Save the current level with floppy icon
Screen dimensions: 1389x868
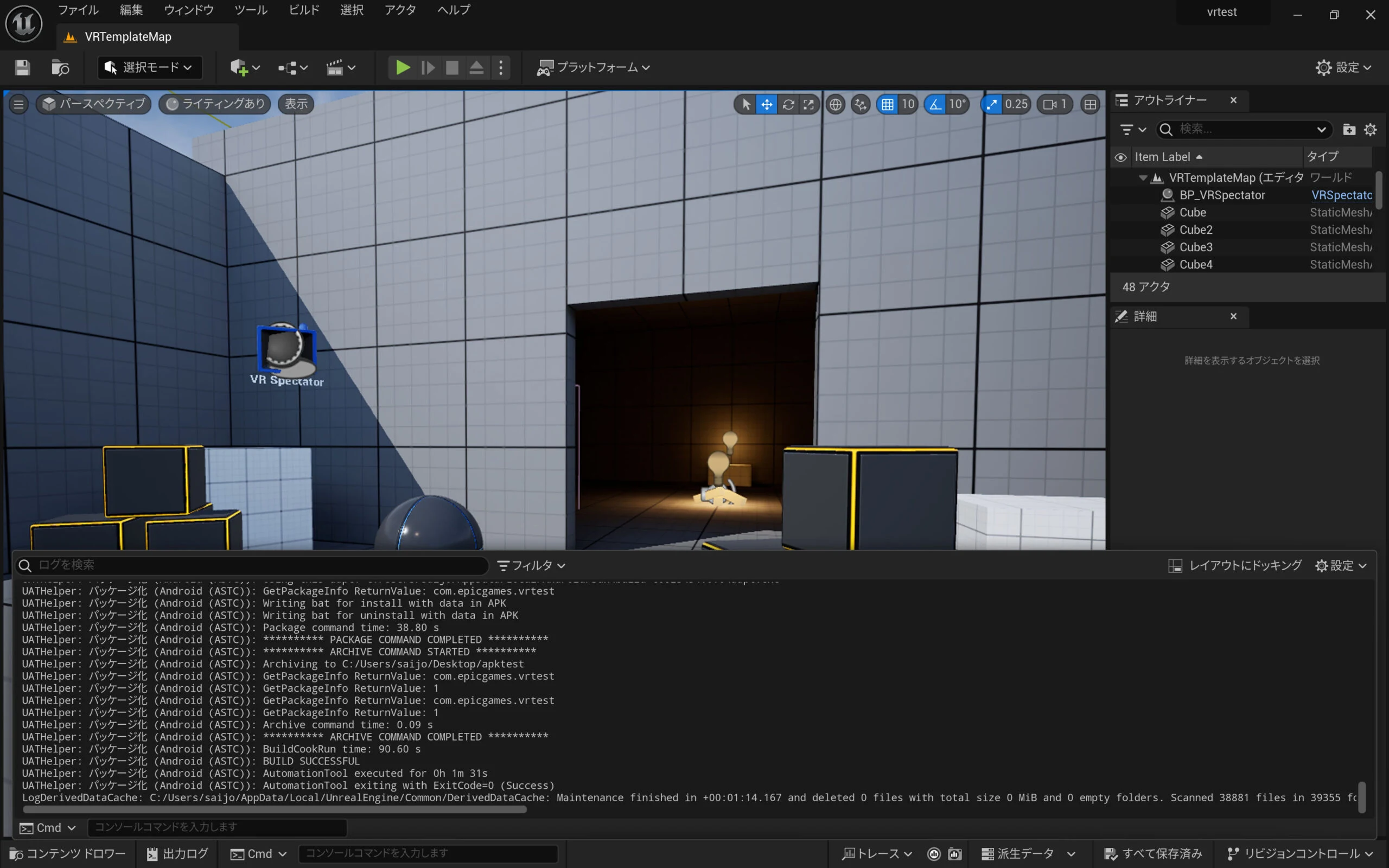(x=22, y=68)
